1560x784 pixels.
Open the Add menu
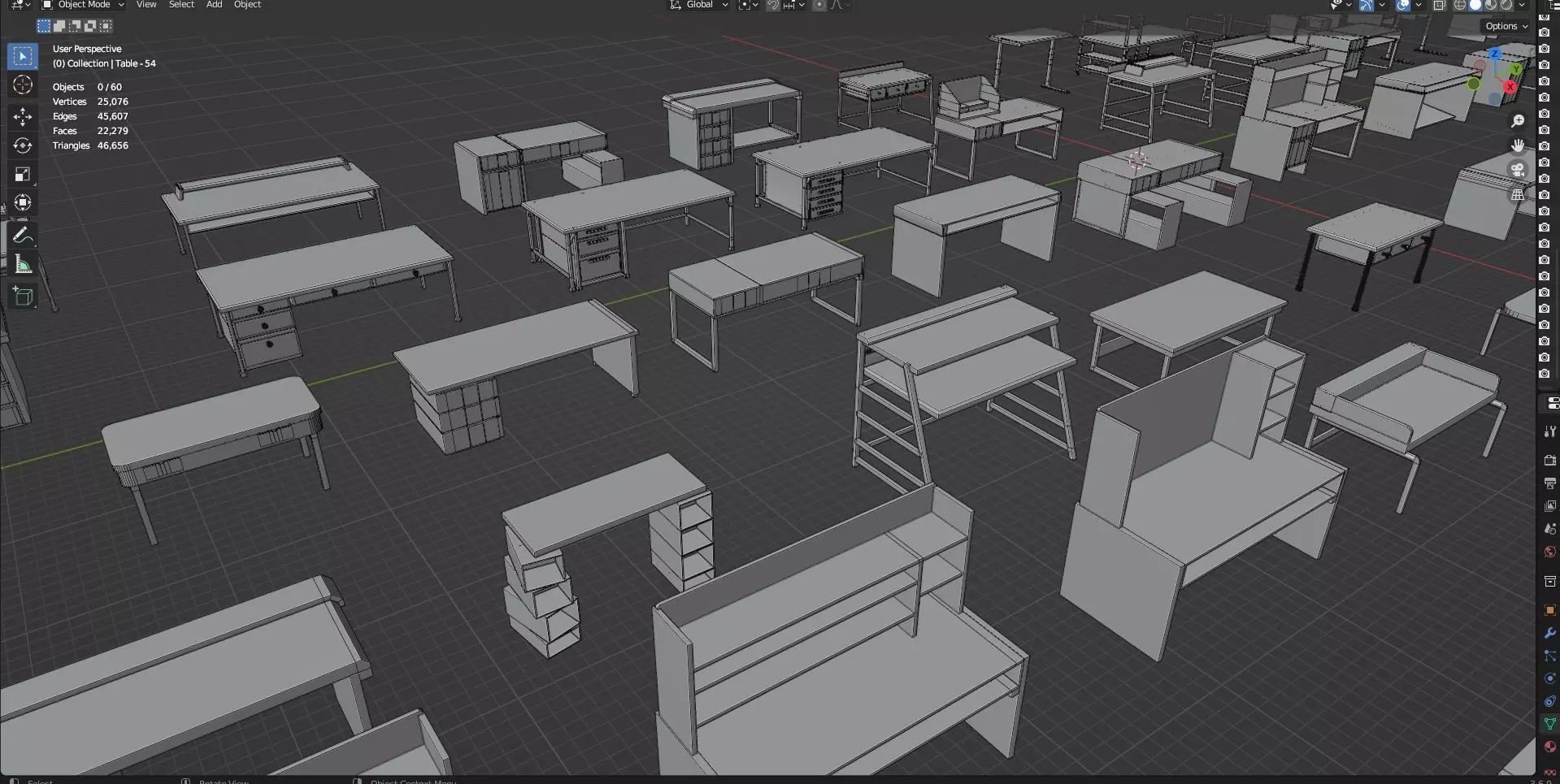pyautogui.click(x=214, y=5)
